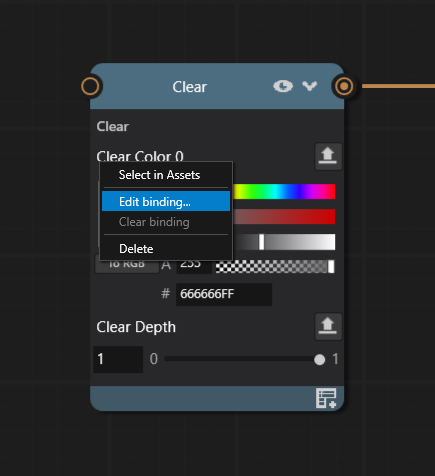Image resolution: width=435 pixels, height=476 pixels.
Task: Click the orange output connection wire
Action: (398, 86)
